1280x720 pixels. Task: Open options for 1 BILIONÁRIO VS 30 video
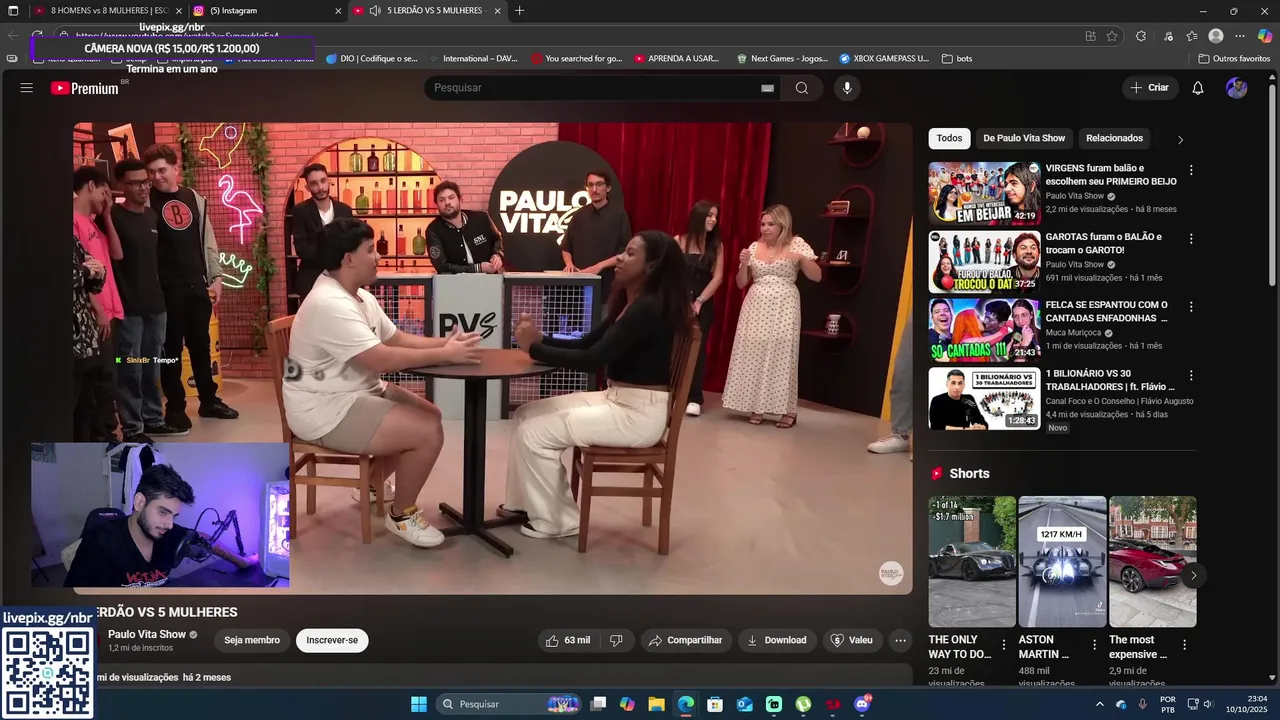pyautogui.click(x=1191, y=376)
